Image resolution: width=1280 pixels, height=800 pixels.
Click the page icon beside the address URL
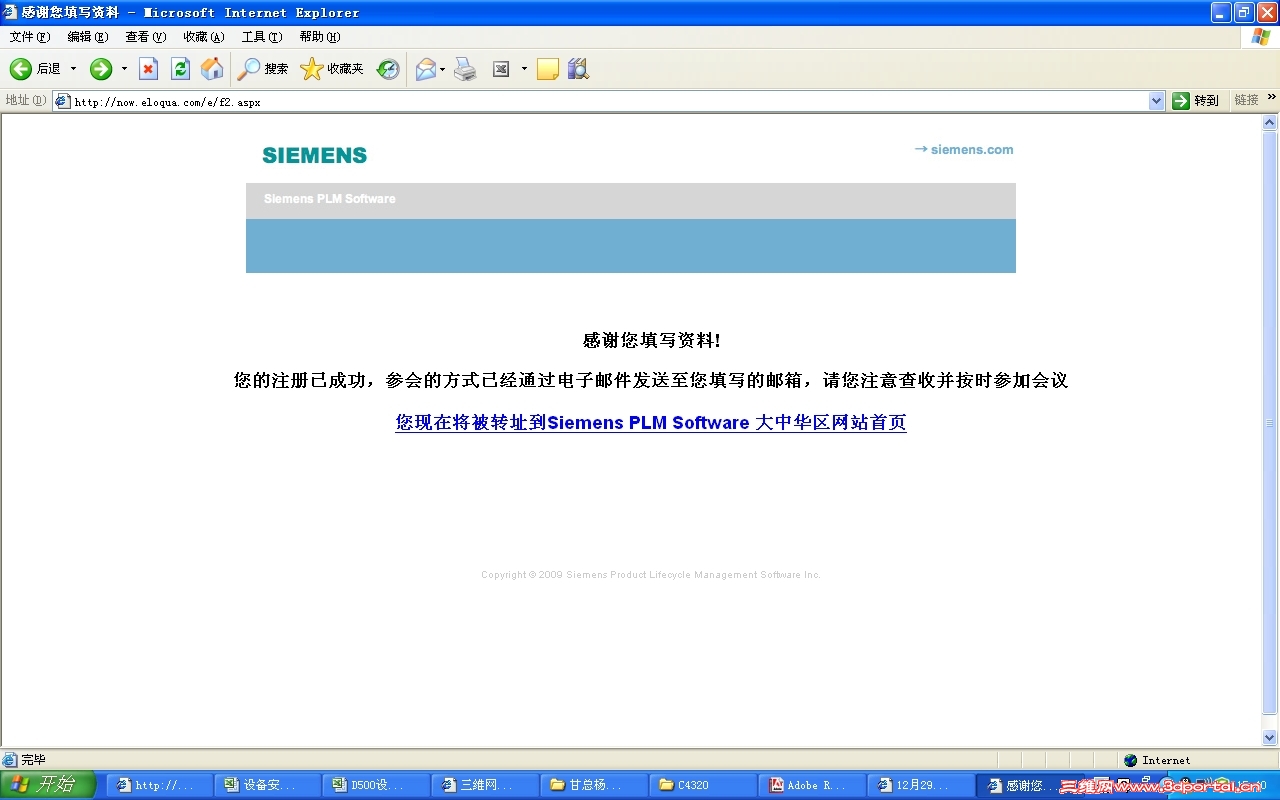(x=62, y=101)
